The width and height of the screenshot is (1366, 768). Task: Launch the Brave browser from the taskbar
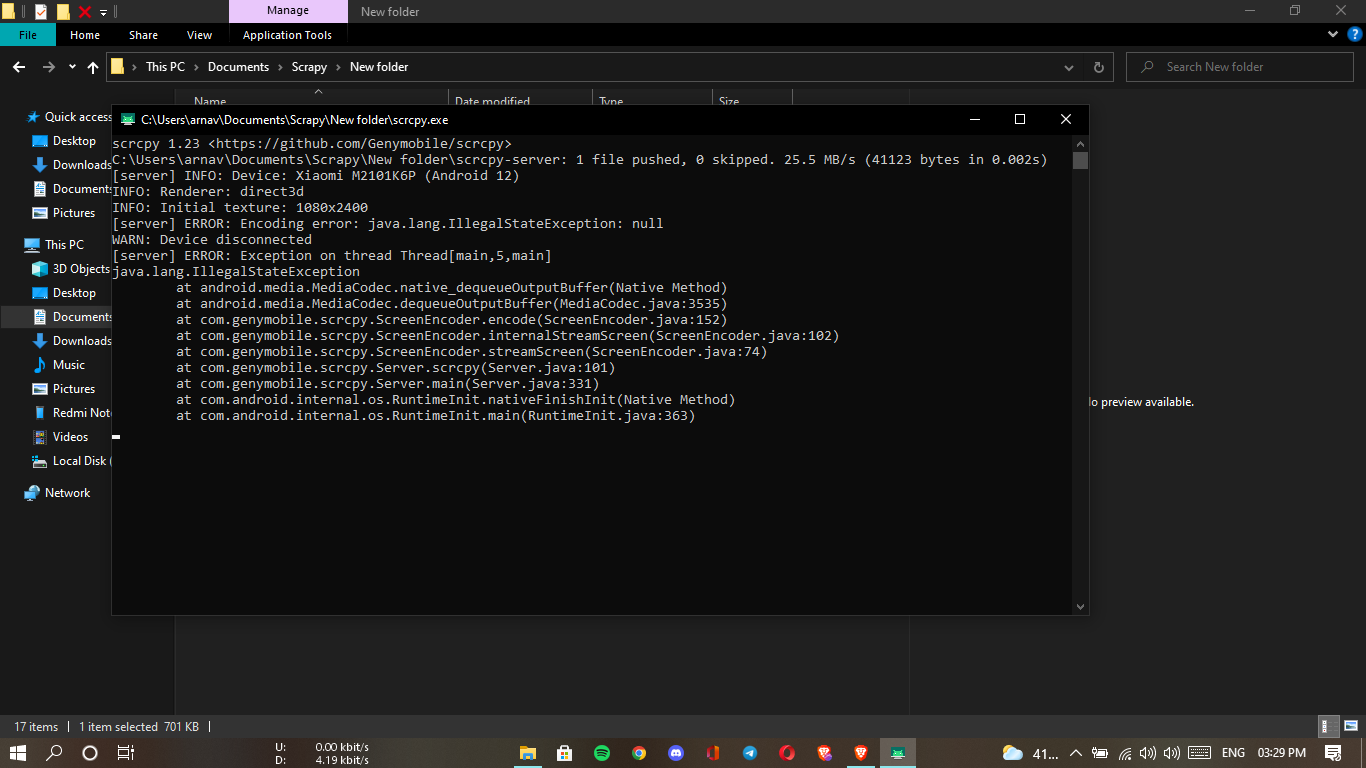coord(860,753)
